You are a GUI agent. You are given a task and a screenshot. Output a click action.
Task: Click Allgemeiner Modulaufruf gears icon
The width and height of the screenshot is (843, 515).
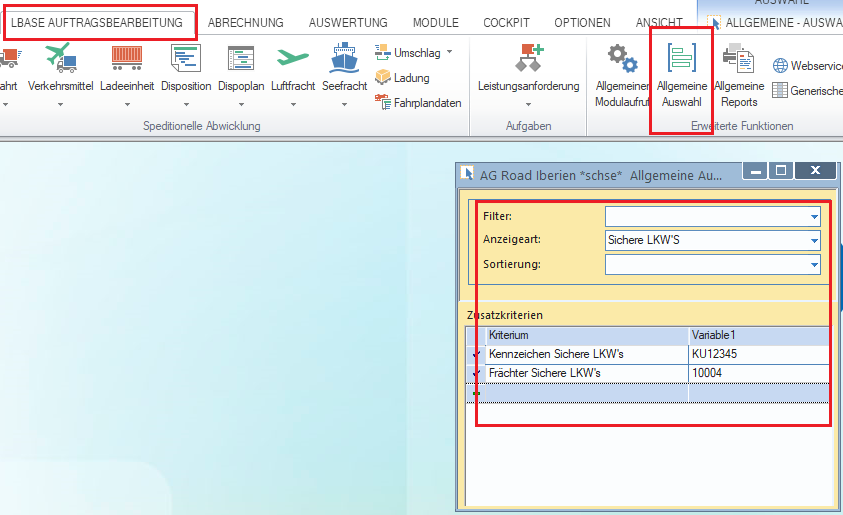[x=623, y=58]
